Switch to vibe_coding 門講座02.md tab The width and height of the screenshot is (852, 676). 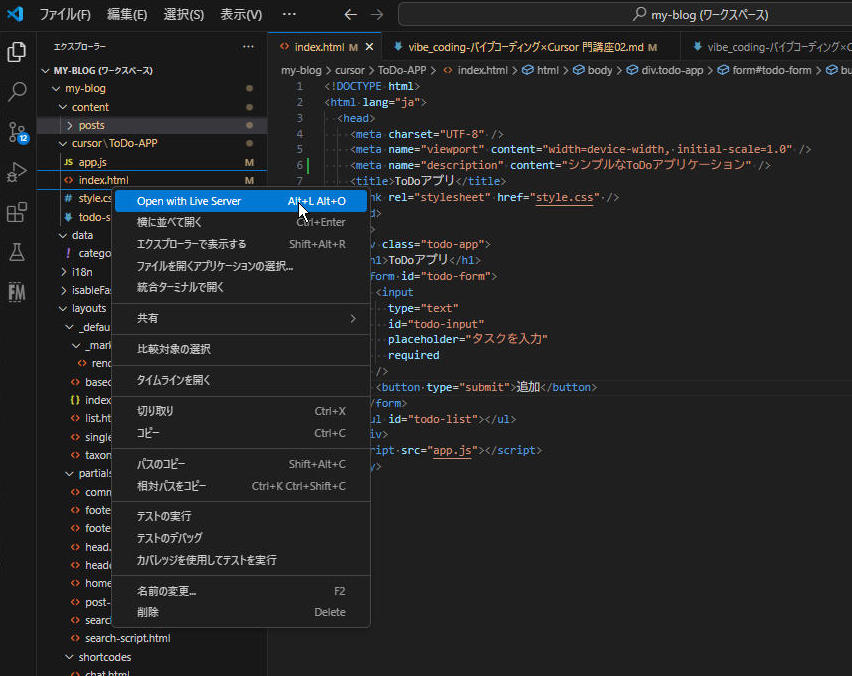click(x=525, y=47)
